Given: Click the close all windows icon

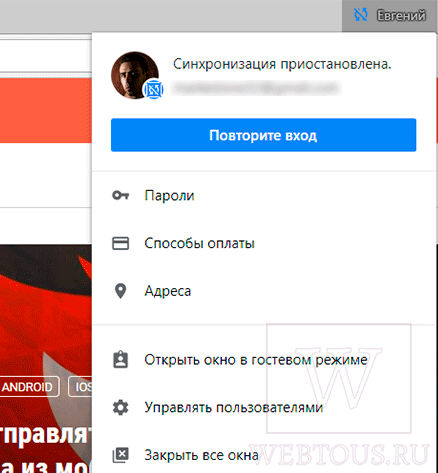Looking at the screenshot, I should pyautogui.click(x=120, y=455).
